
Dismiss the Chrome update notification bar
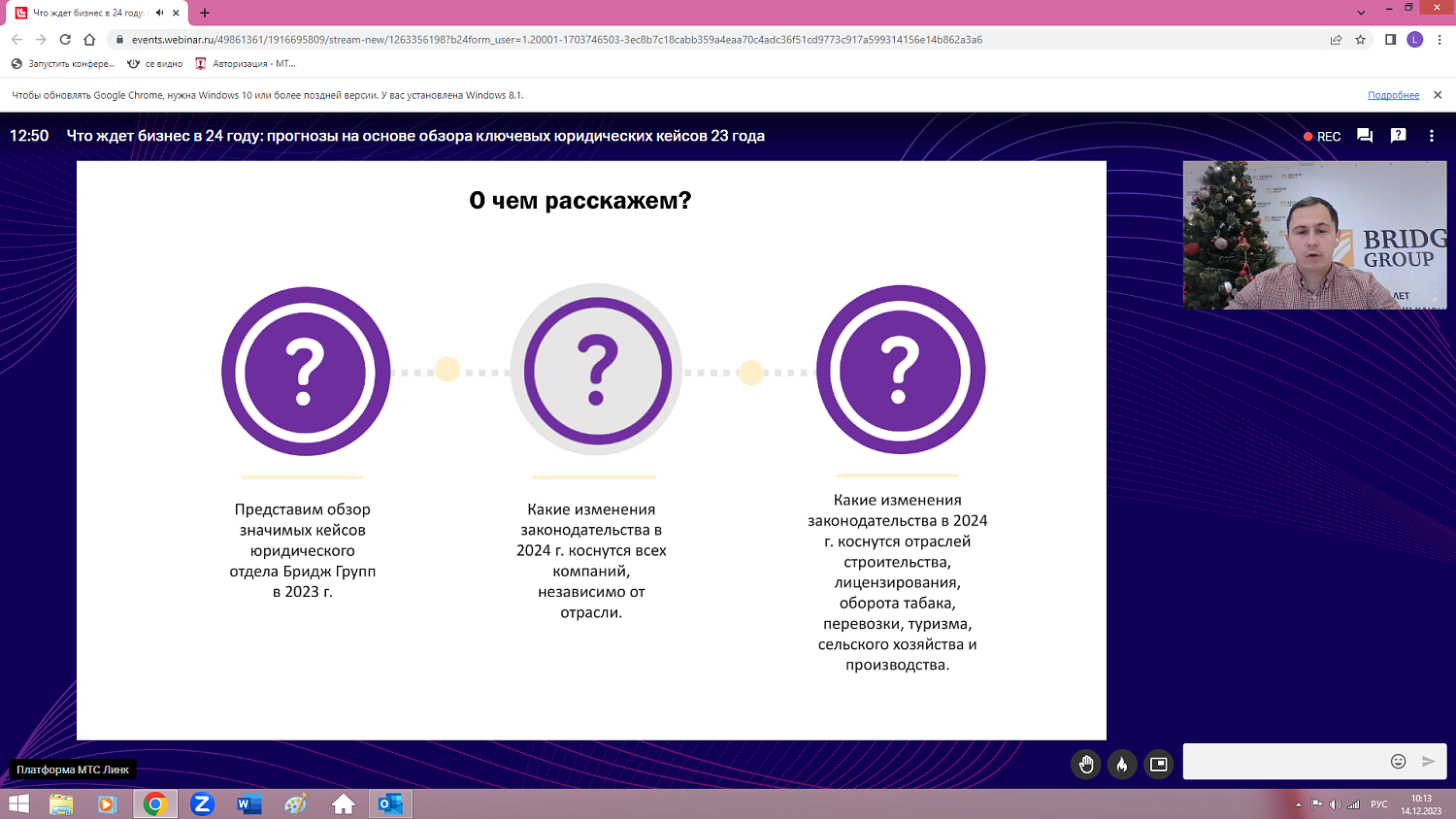point(1438,95)
